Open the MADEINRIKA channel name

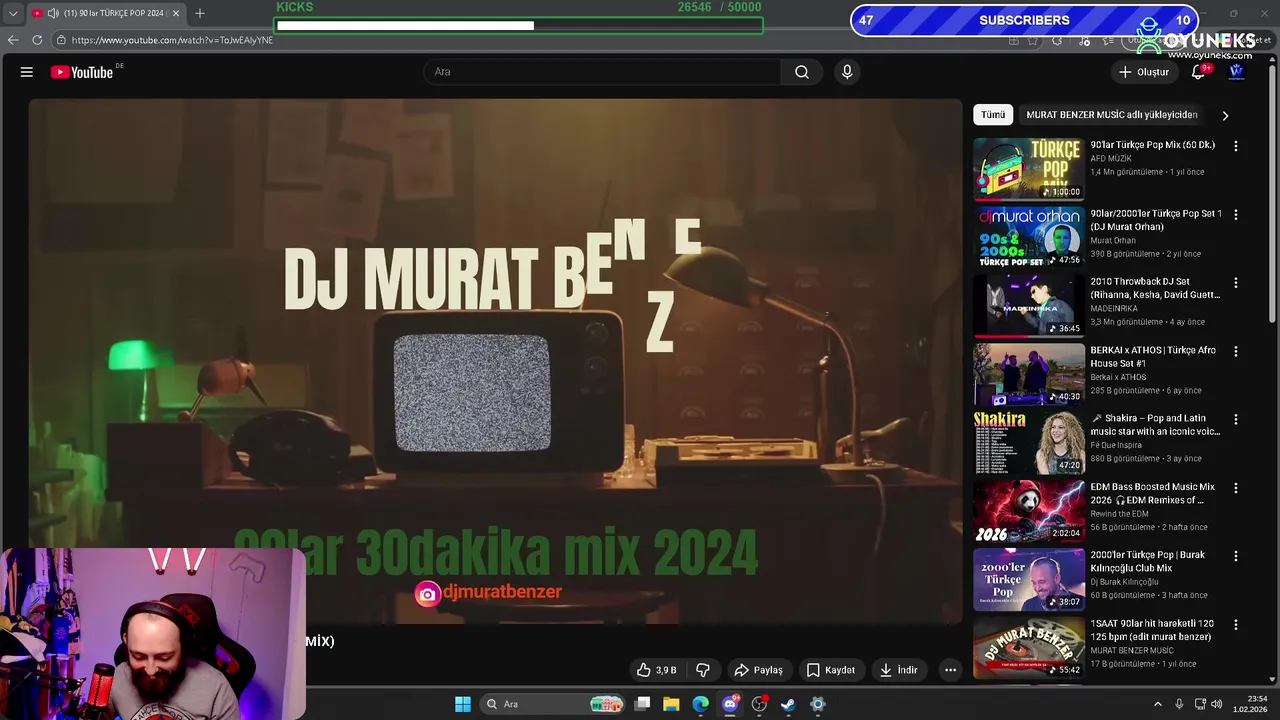pos(1114,309)
